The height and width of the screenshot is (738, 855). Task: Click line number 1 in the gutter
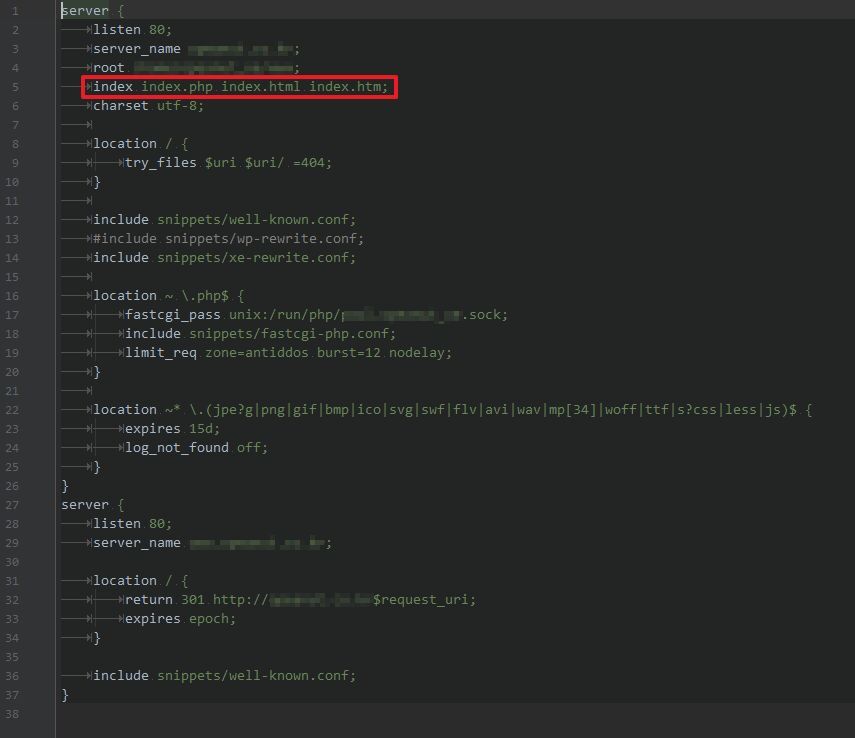(15, 11)
